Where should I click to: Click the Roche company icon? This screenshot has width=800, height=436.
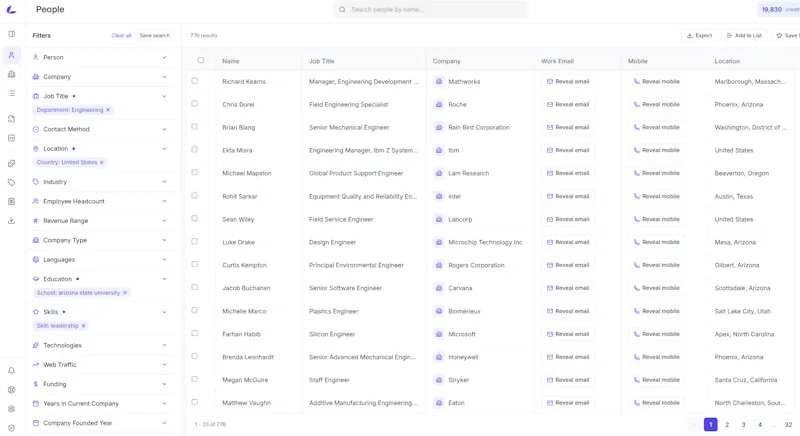click(439, 105)
